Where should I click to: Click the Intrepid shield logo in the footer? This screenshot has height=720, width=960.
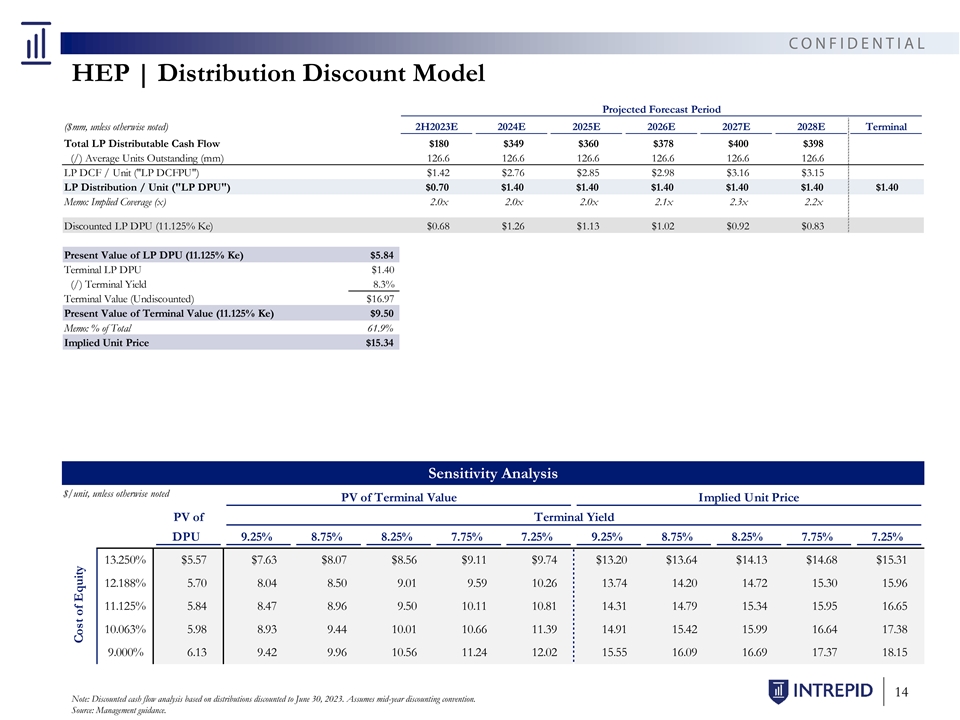click(x=778, y=691)
